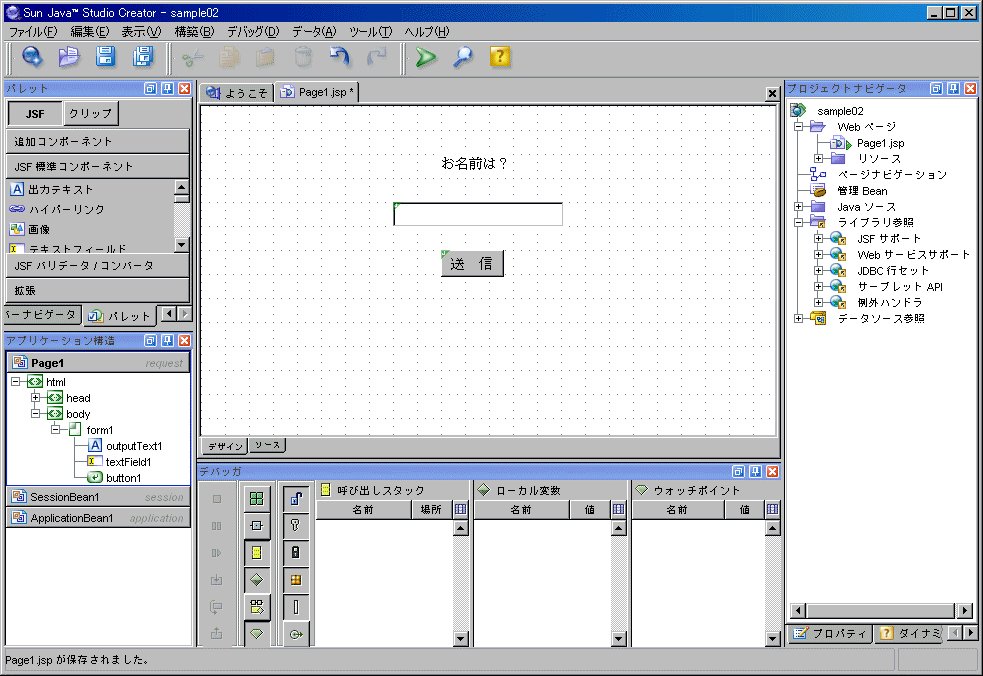983x676 pixels.
Task: Select ページナビゲーション in project navigator
Action: 892,174
